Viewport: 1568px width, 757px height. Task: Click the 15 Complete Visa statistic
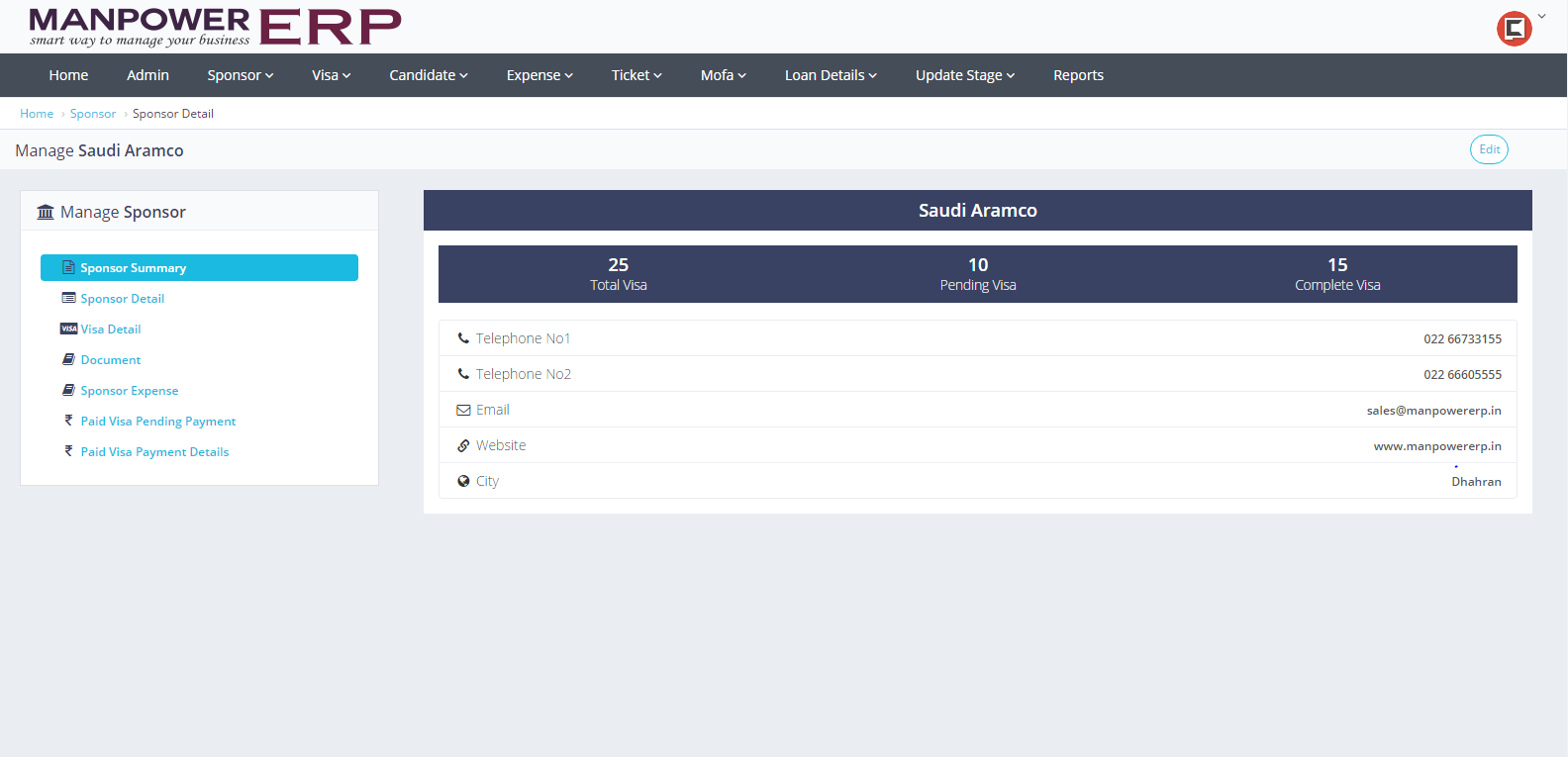[1337, 274]
